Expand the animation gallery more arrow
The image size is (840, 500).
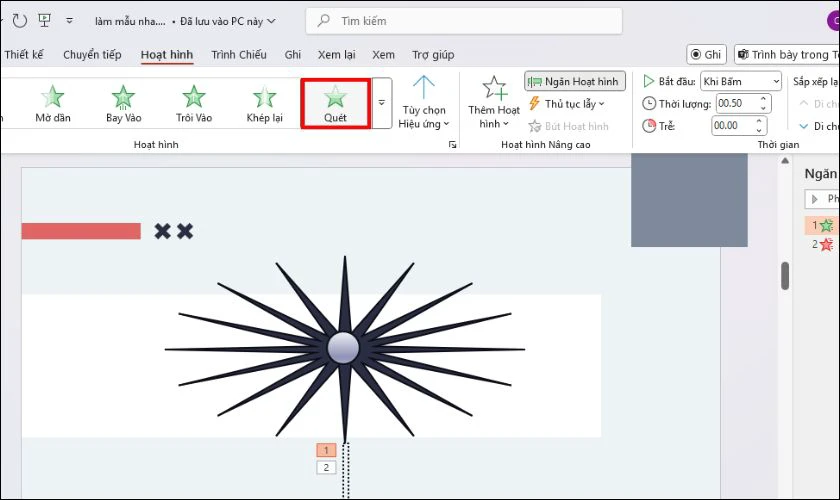pyautogui.click(x=381, y=103)
